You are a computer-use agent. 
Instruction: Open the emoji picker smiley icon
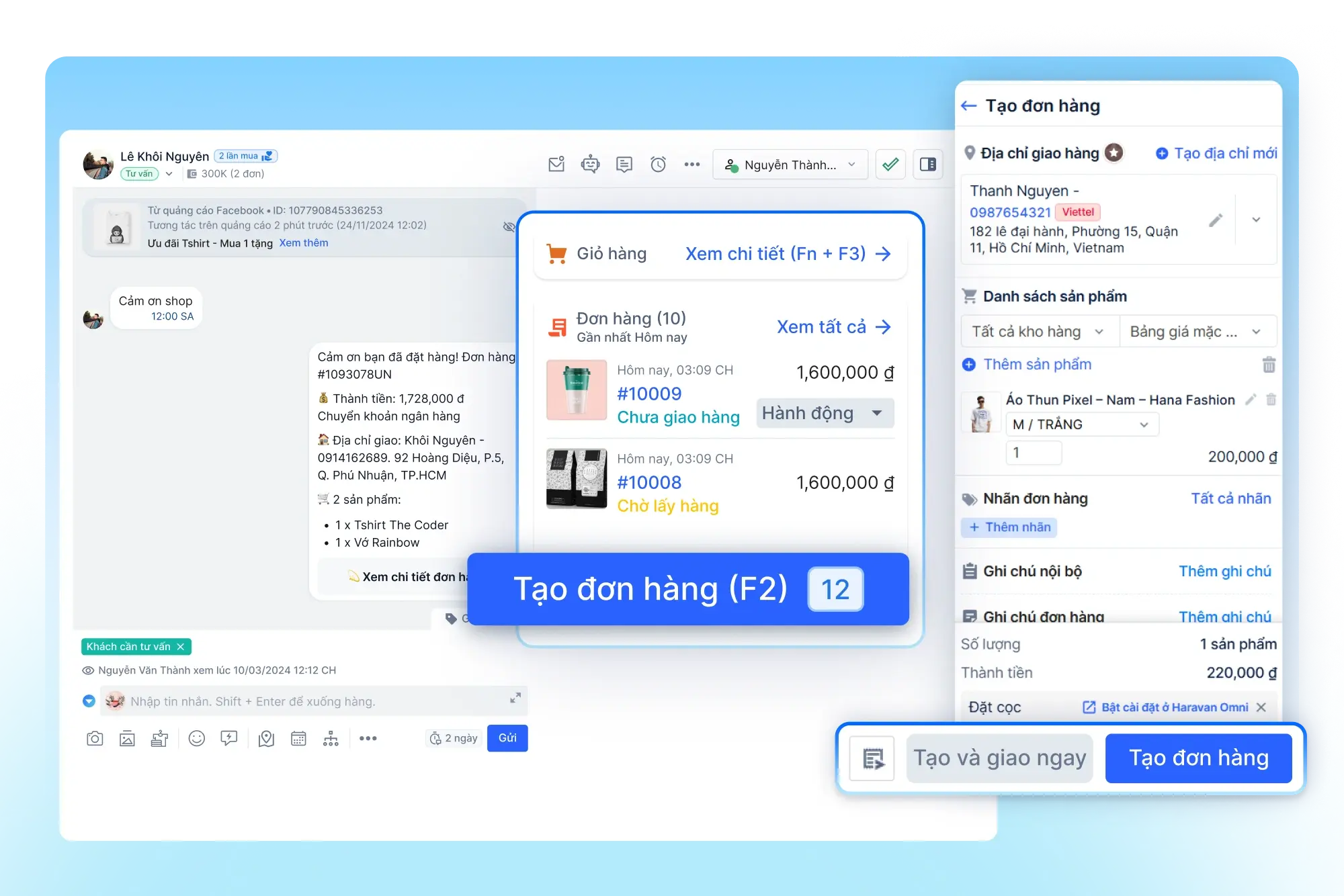click(196, 739)
